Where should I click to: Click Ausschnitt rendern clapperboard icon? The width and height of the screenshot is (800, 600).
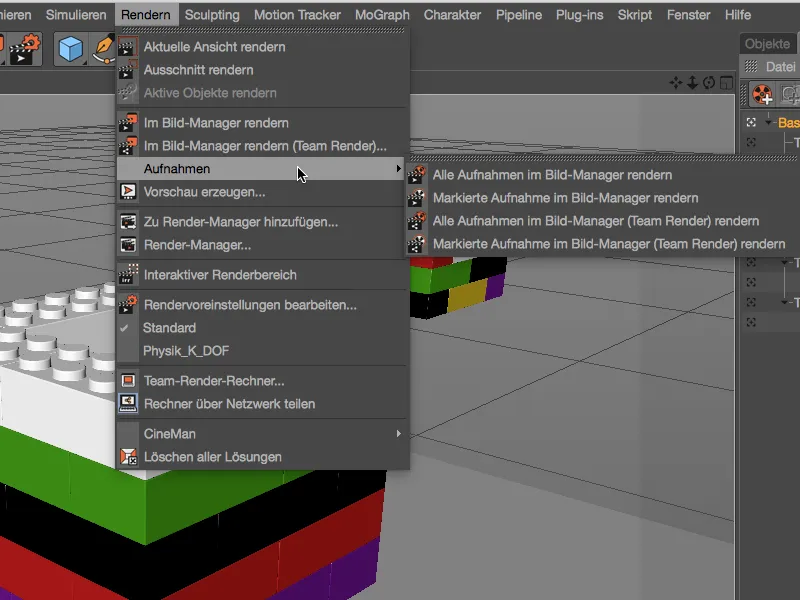(x=128, y=70)
